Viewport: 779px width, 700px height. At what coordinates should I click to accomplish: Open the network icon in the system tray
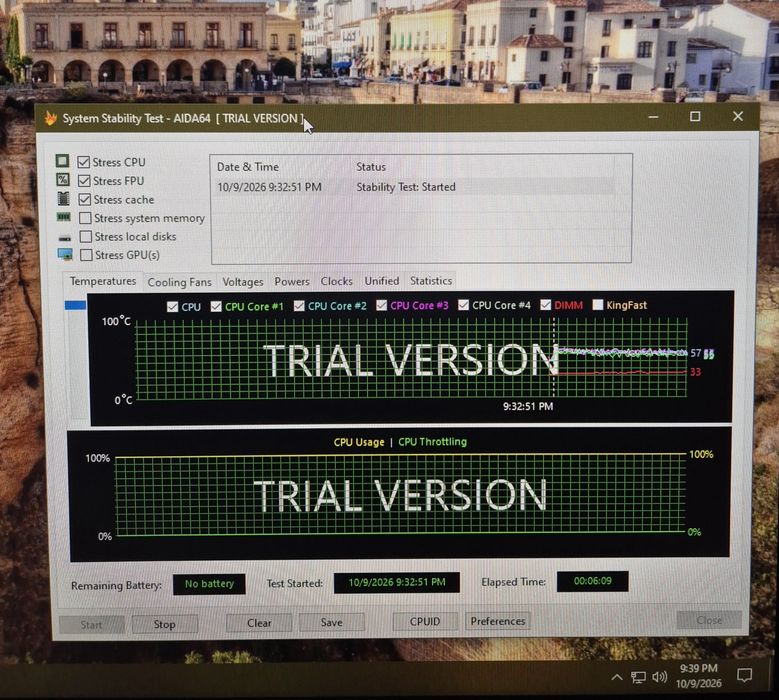coord(638,677)
